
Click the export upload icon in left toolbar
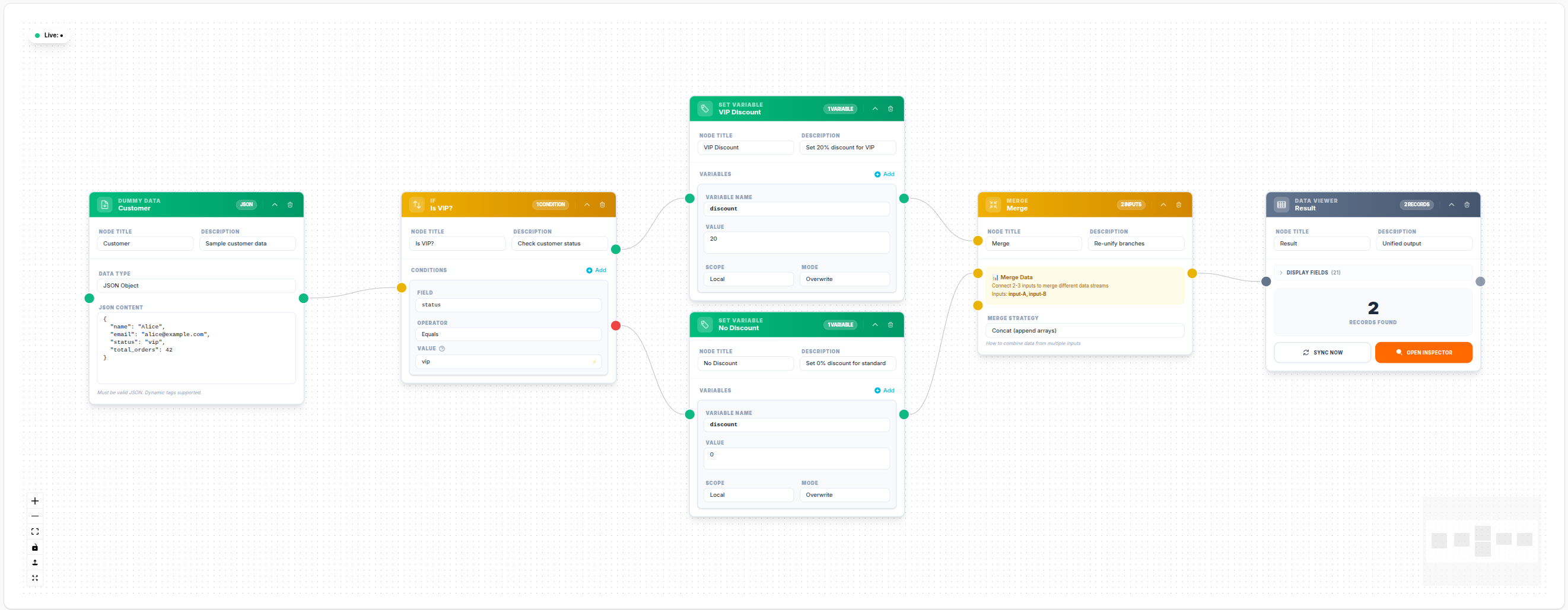pos(34,563)
